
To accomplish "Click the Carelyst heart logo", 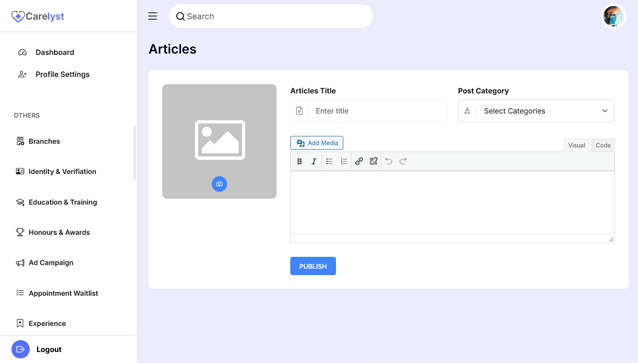I will (18, 16).
